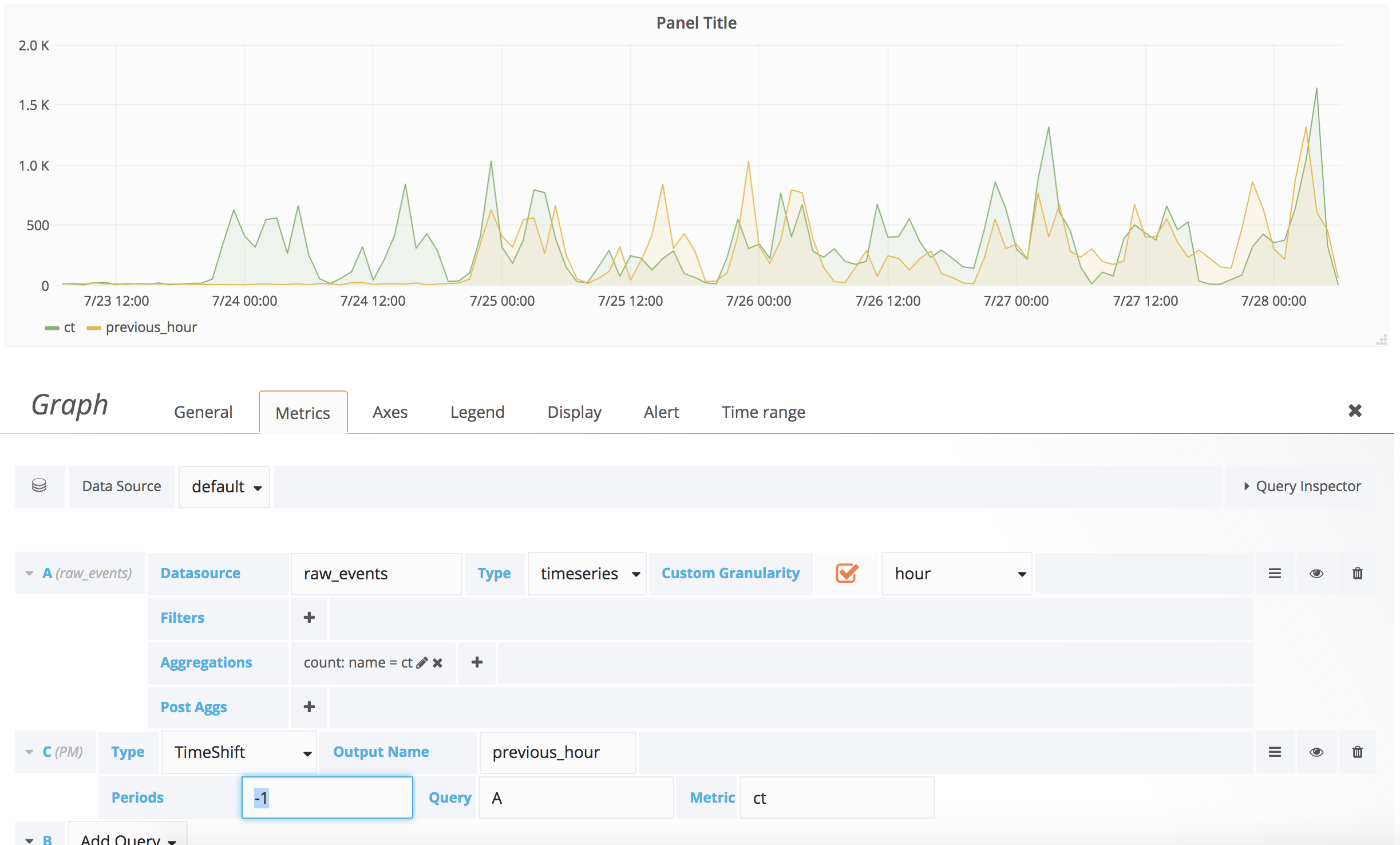Open the hour granularity dropdown
1400x845 pixels.
pos(956,573)
